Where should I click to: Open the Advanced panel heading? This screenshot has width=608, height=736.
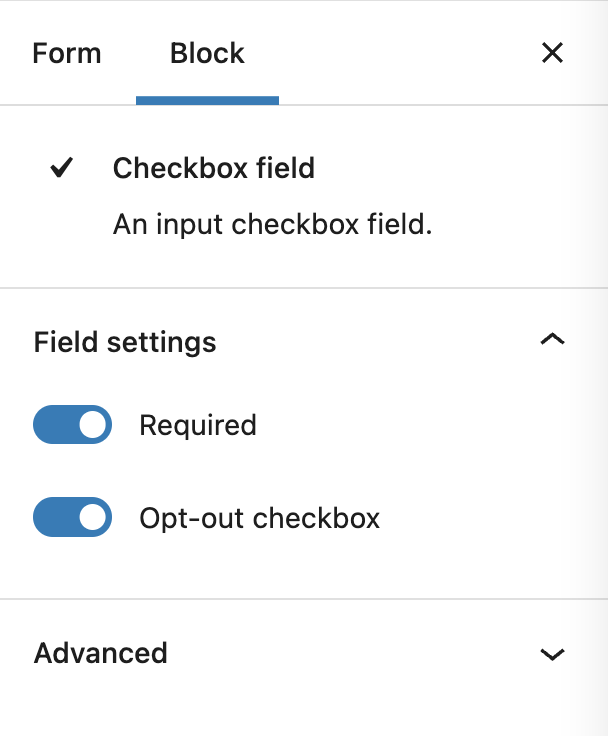click(100, 653)
